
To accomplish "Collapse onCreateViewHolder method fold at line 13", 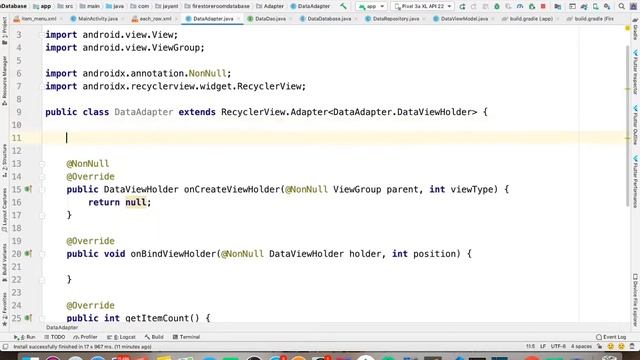I will tap(42, 164).
